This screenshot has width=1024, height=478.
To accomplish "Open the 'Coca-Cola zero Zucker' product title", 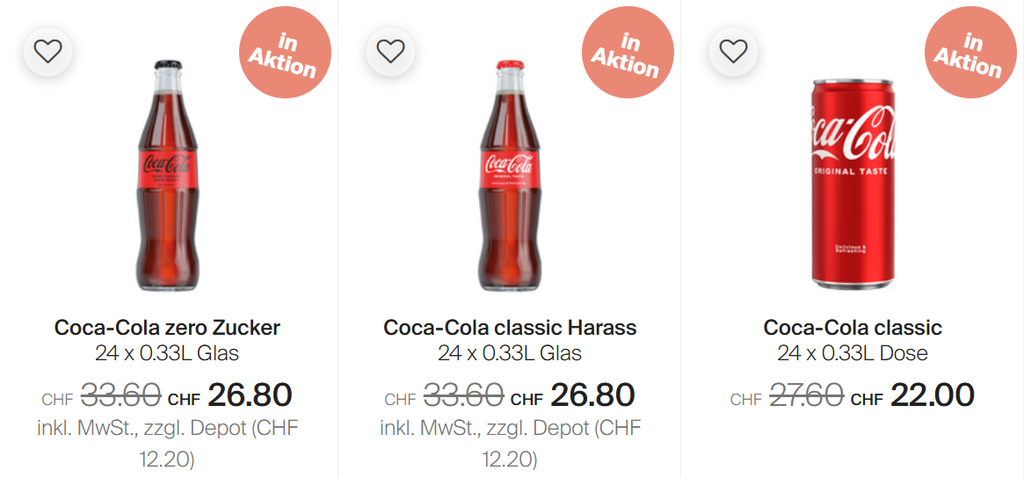I will [x=167, y=328].
